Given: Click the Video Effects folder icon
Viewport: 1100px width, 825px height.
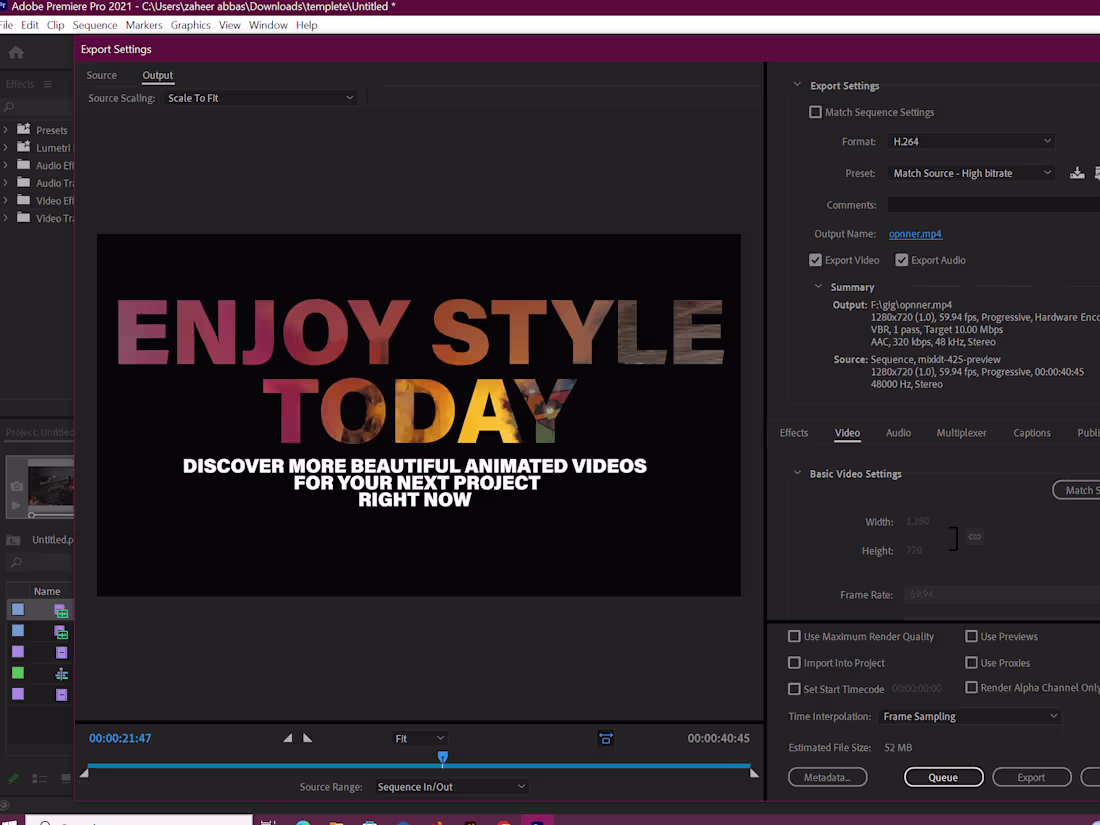Looking at the screenshot, I should pyautogui.click(x=24, y=200).
